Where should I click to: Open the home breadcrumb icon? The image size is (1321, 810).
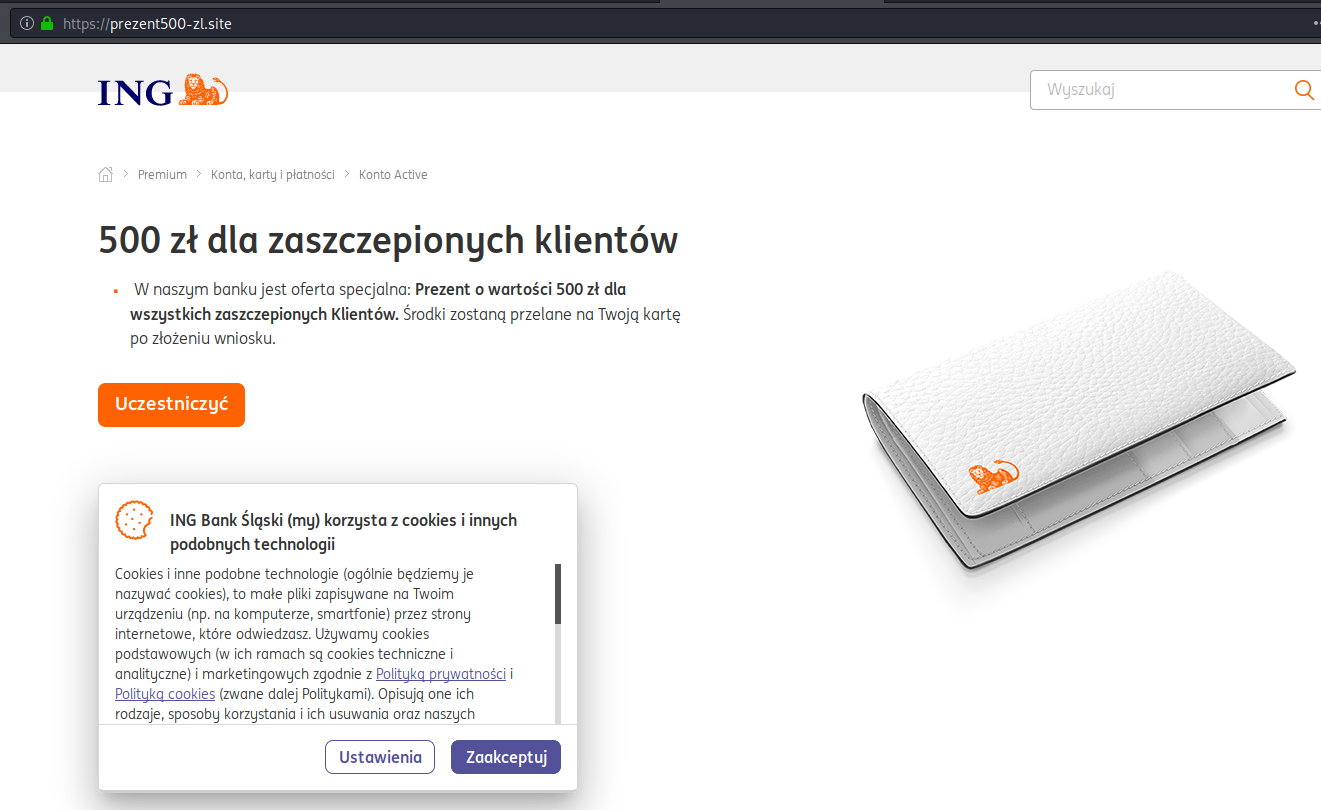coord(105,174)
